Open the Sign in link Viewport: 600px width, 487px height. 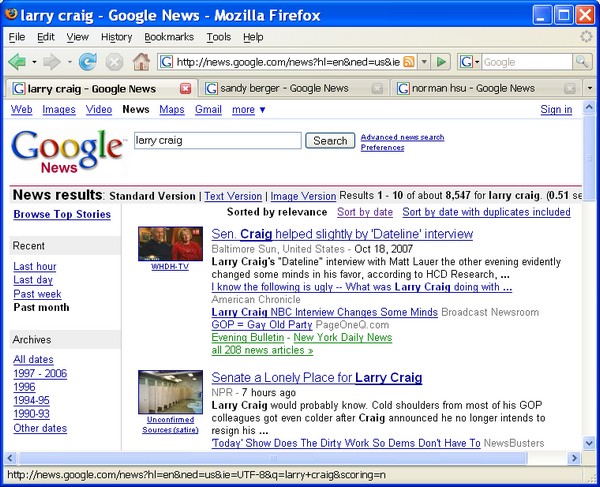point(556,109)
